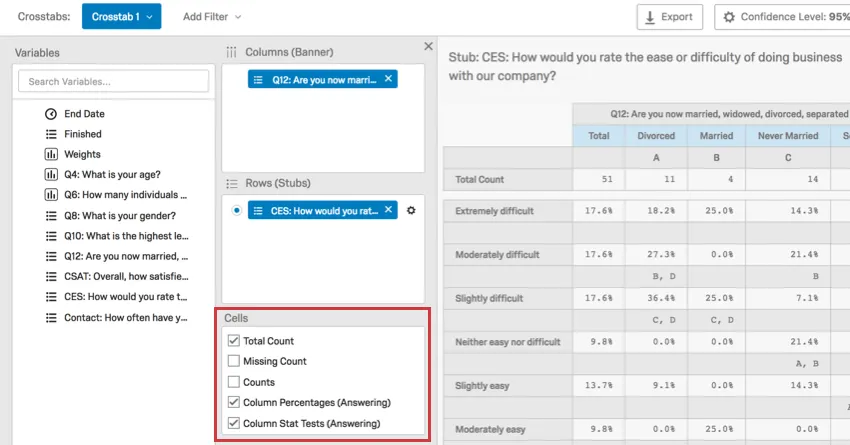This screenshot has width=850, height=445.
Task: Remove Q12 from Columns banner
Action: [389, 79]
